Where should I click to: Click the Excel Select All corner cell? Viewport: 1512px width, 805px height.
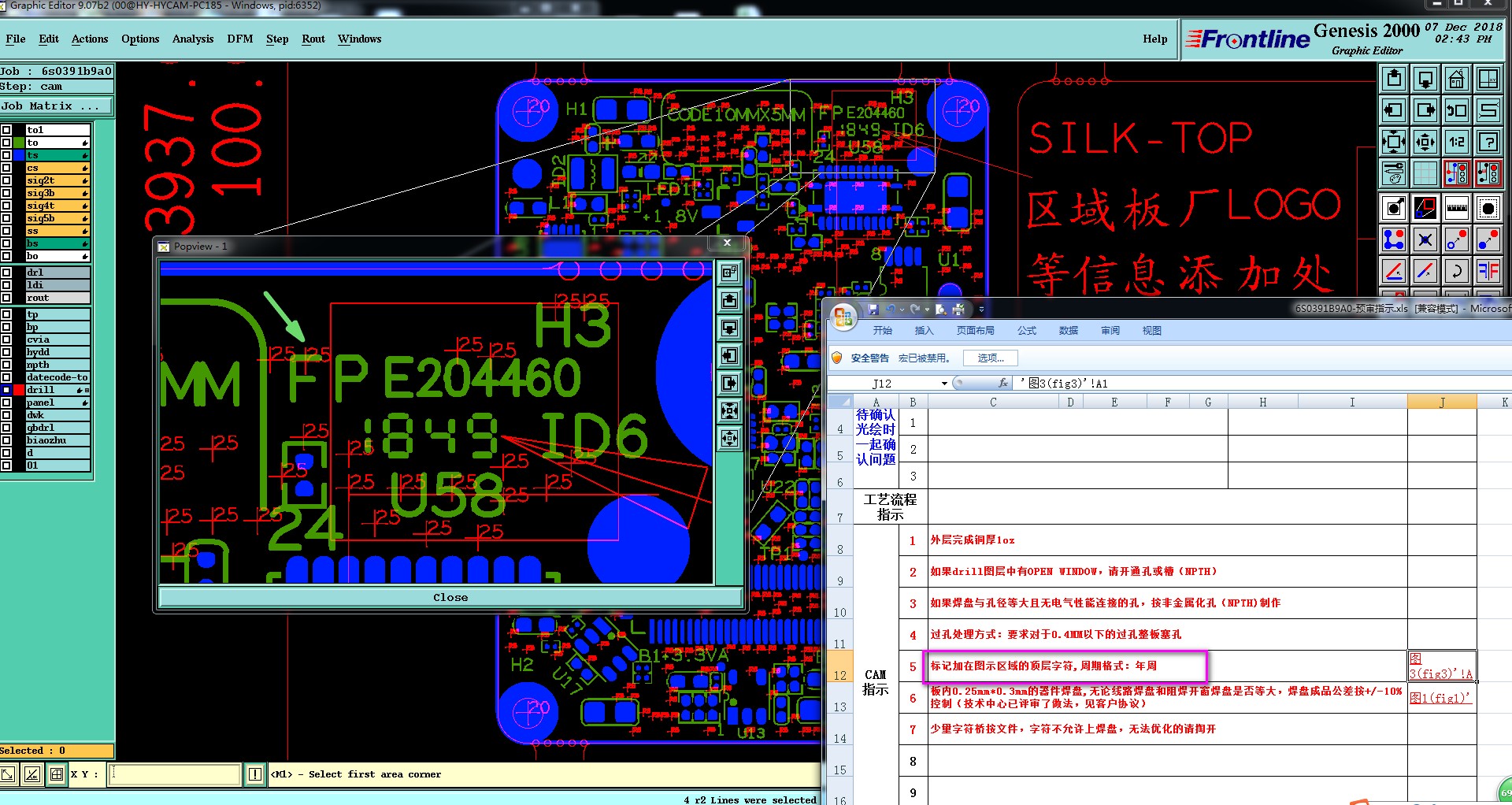pos(840,402)
